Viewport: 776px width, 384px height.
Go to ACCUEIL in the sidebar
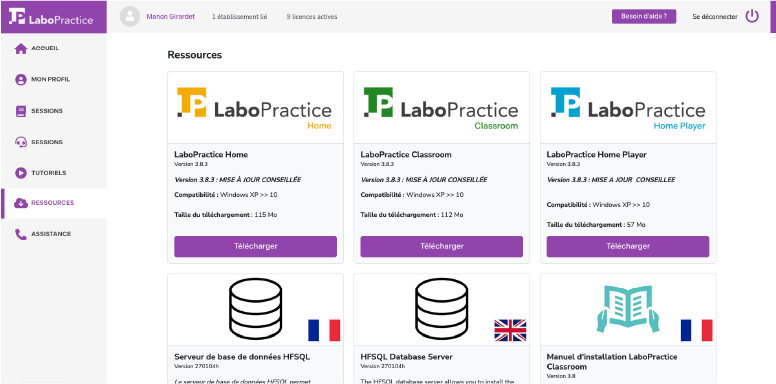tap(45, 48)
